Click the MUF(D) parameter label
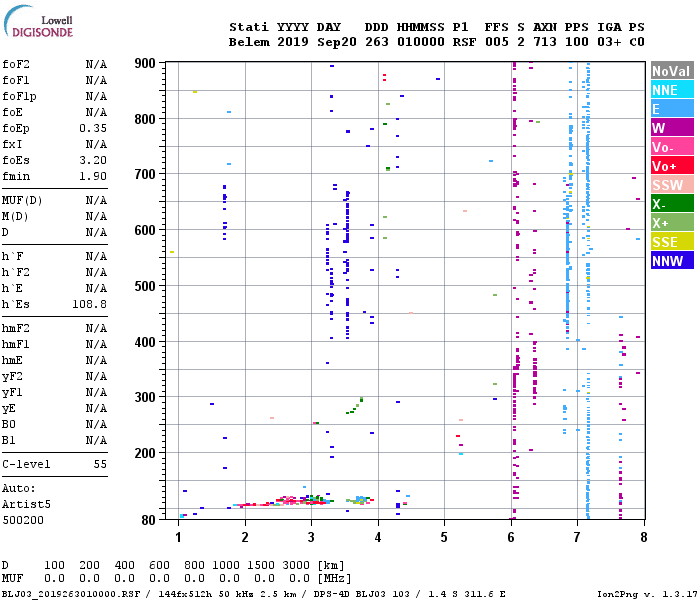The width and height of the screenshot is (700, 600). click(22, 200)
